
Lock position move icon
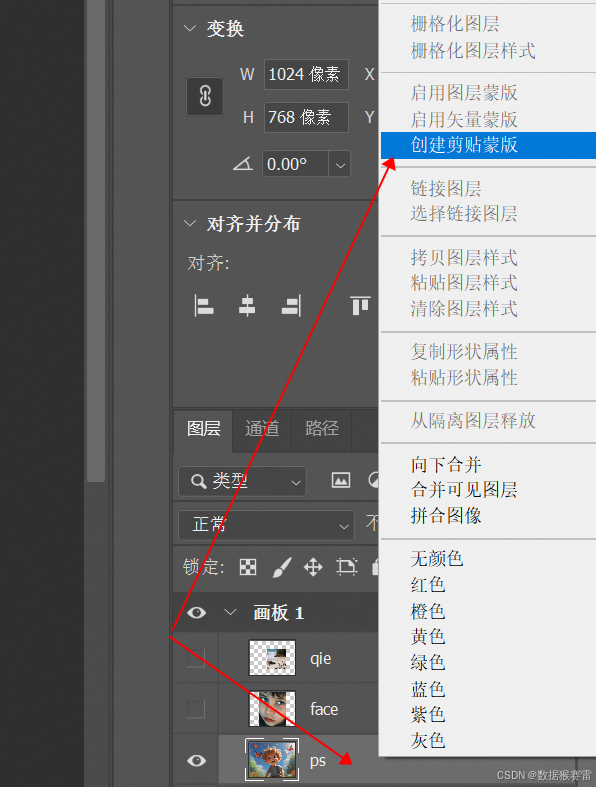[313, 567]
